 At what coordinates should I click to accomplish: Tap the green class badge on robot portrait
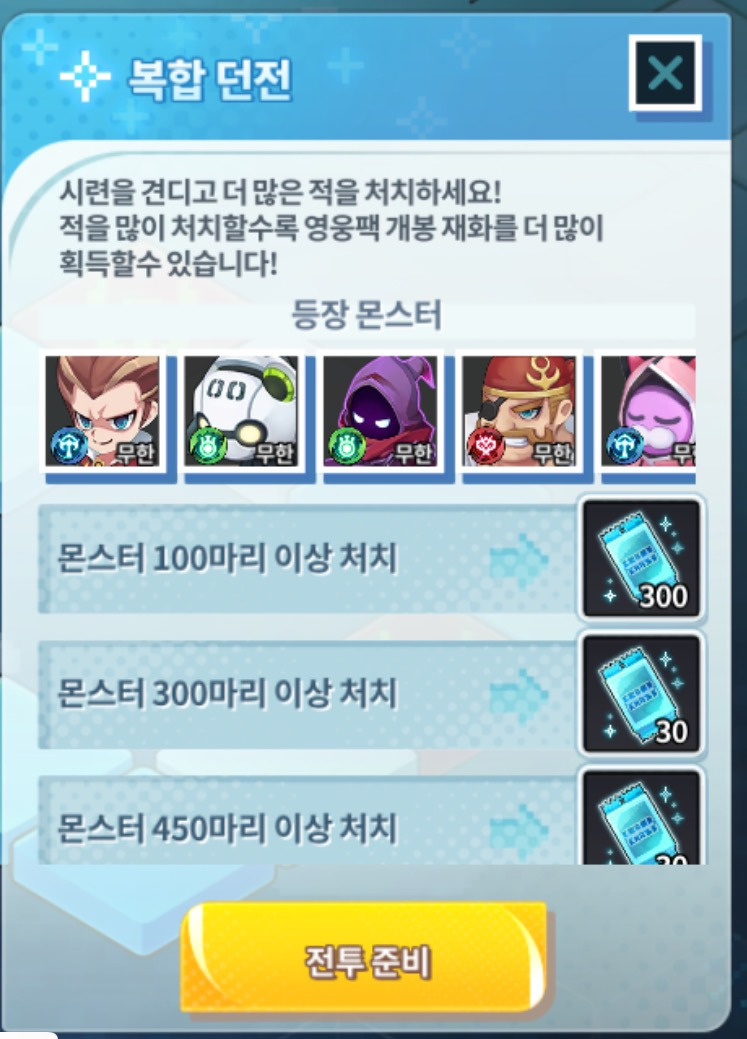point(207,445)
